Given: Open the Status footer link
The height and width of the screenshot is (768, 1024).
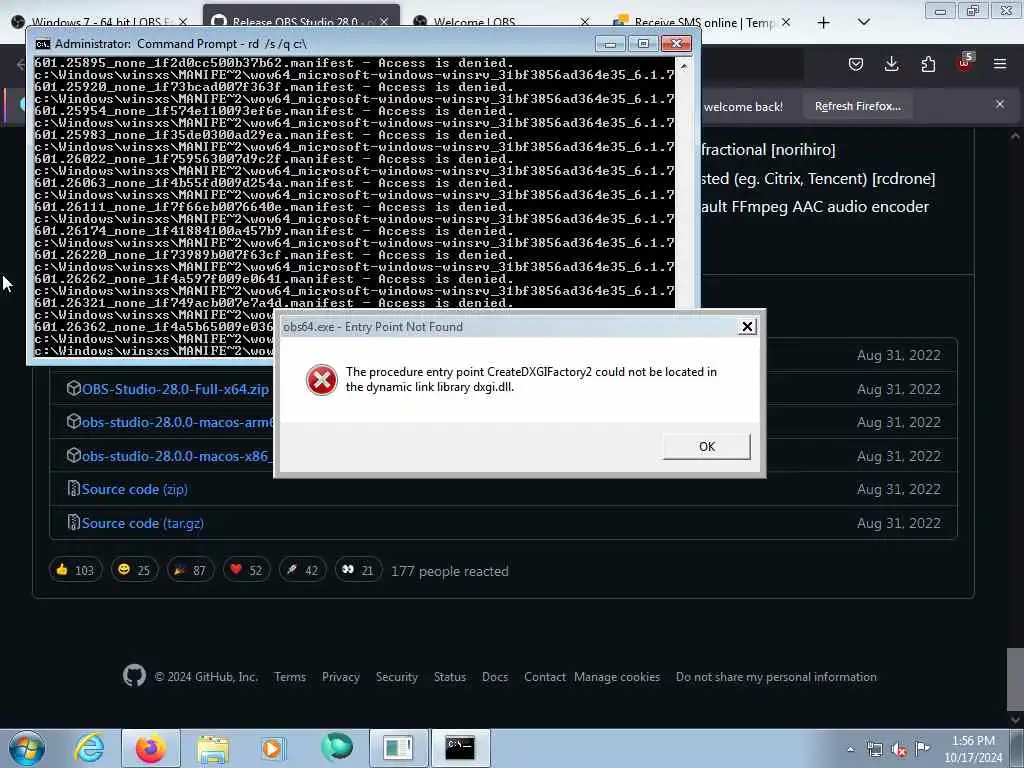Looking at the screenshot, I should 450,677.
